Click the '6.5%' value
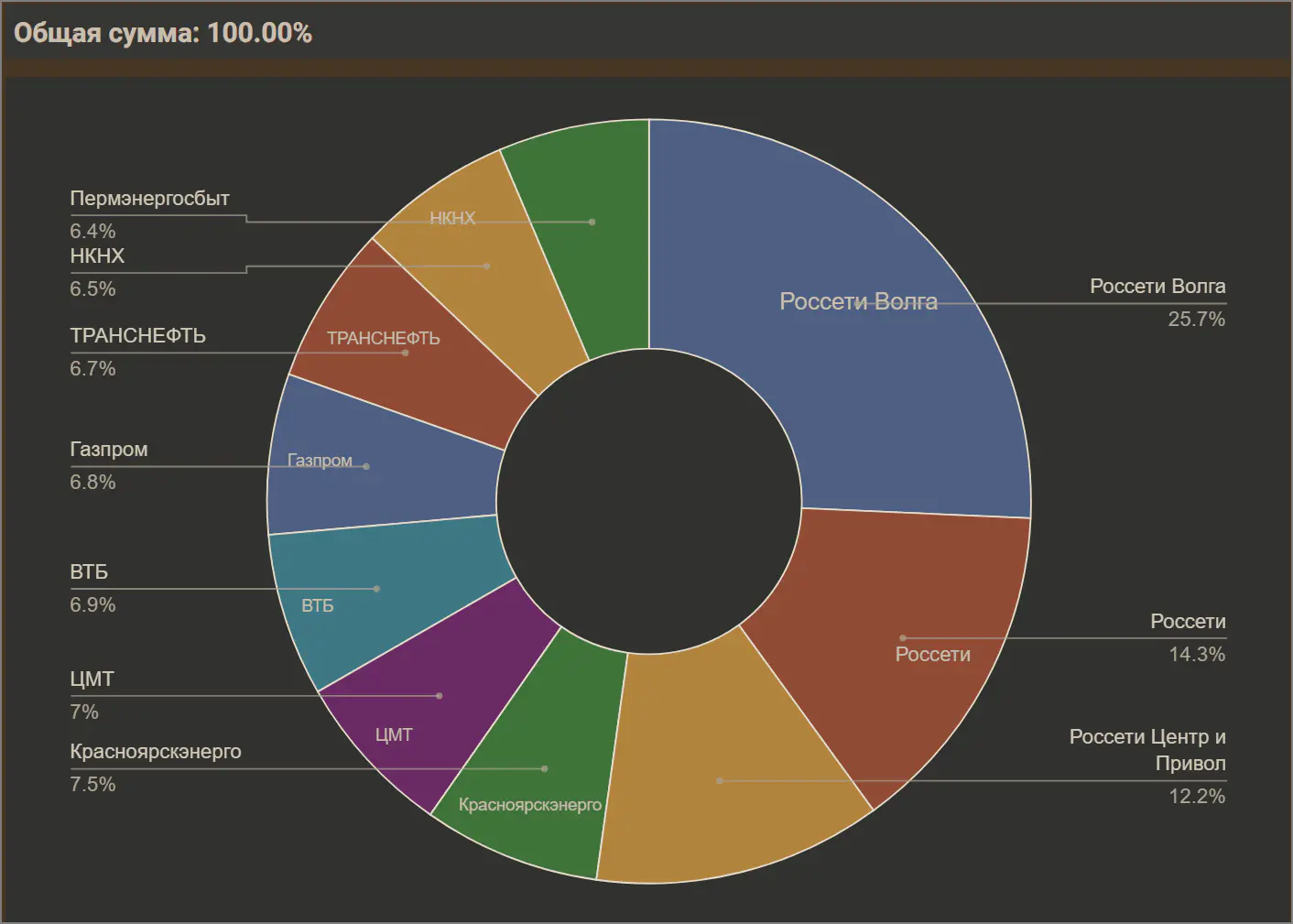Image resolution: width=1293 pixels, height=924 pixels. (92, 288)
